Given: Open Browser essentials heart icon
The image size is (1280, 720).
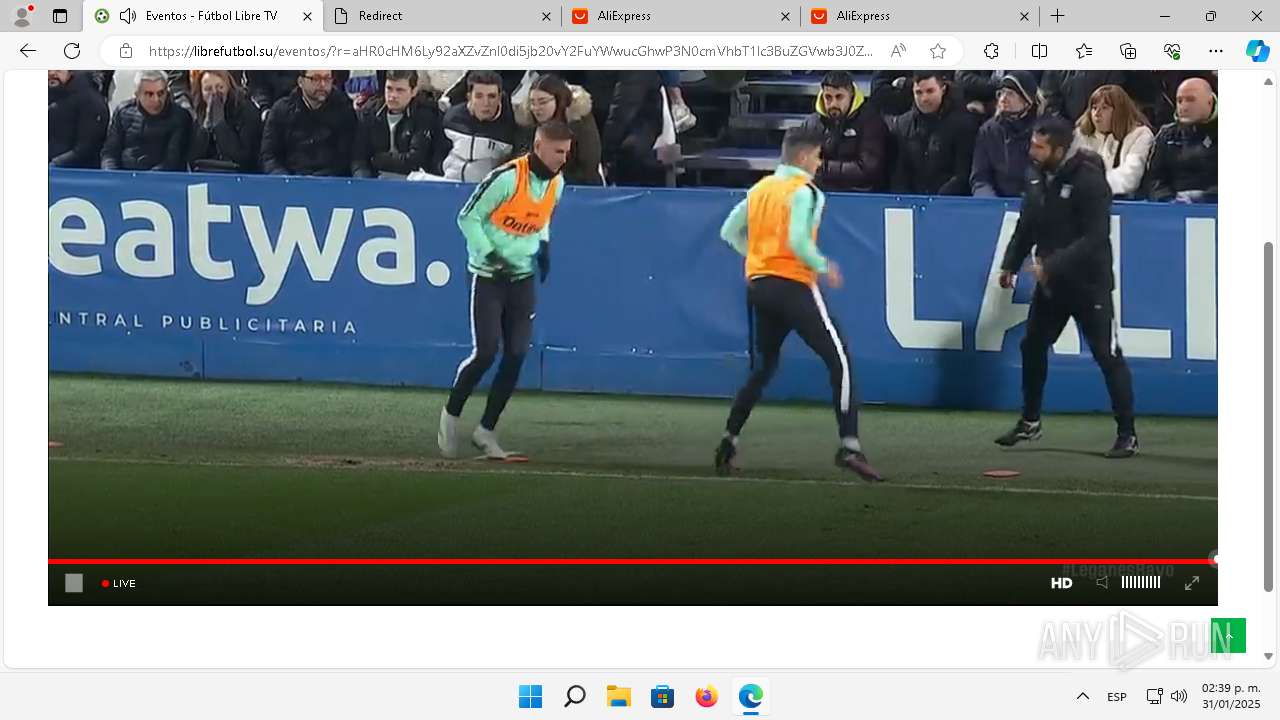Looking at the screenshot, I should point(1172,51).
